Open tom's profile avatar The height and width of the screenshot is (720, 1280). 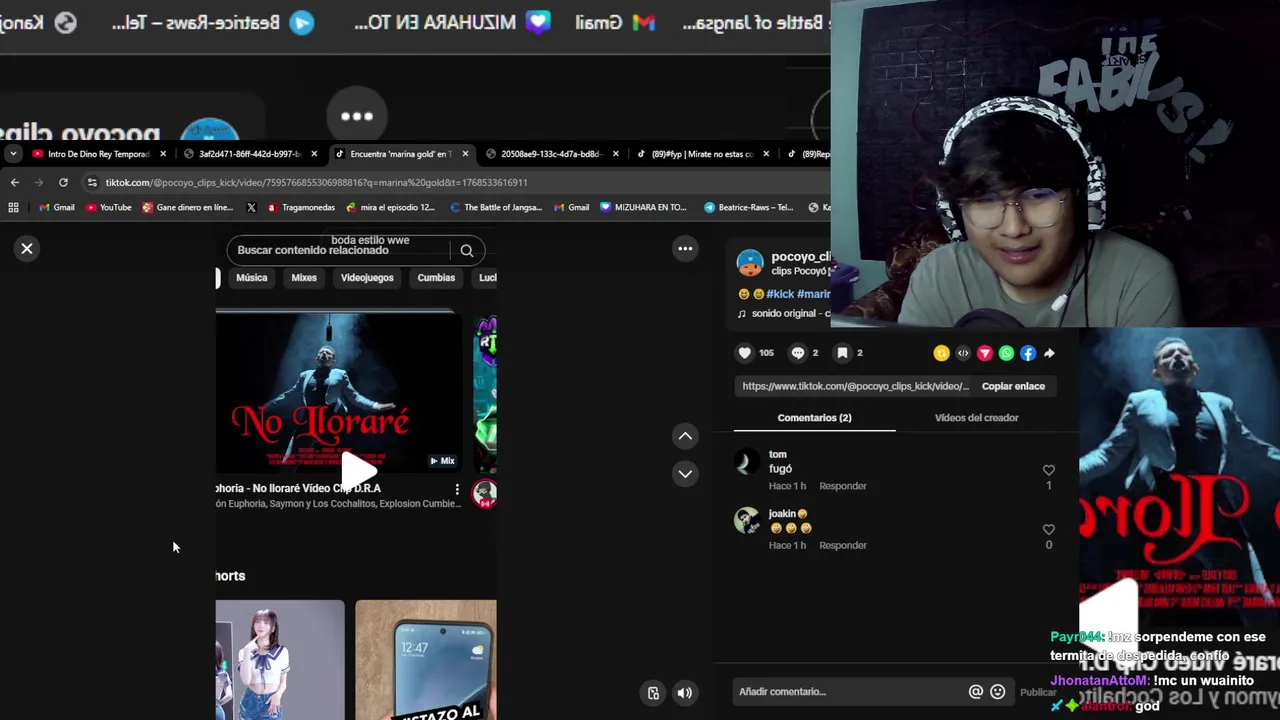747,462
